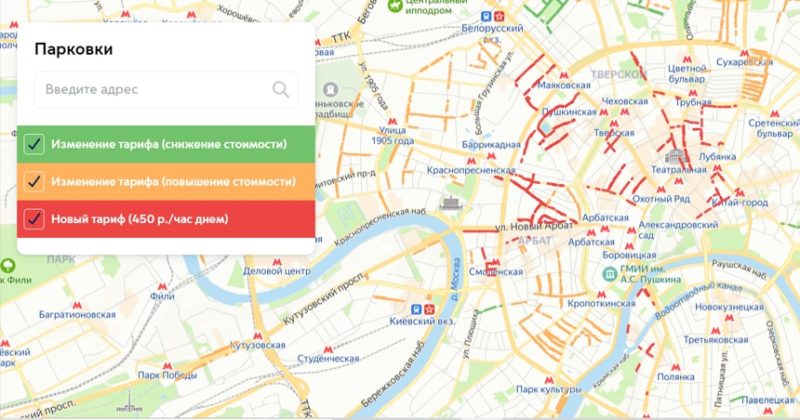The width and height of the screenshot is (800, 420).
Task: Click the Кутузовская metro station icon
Action: point(258,336)
